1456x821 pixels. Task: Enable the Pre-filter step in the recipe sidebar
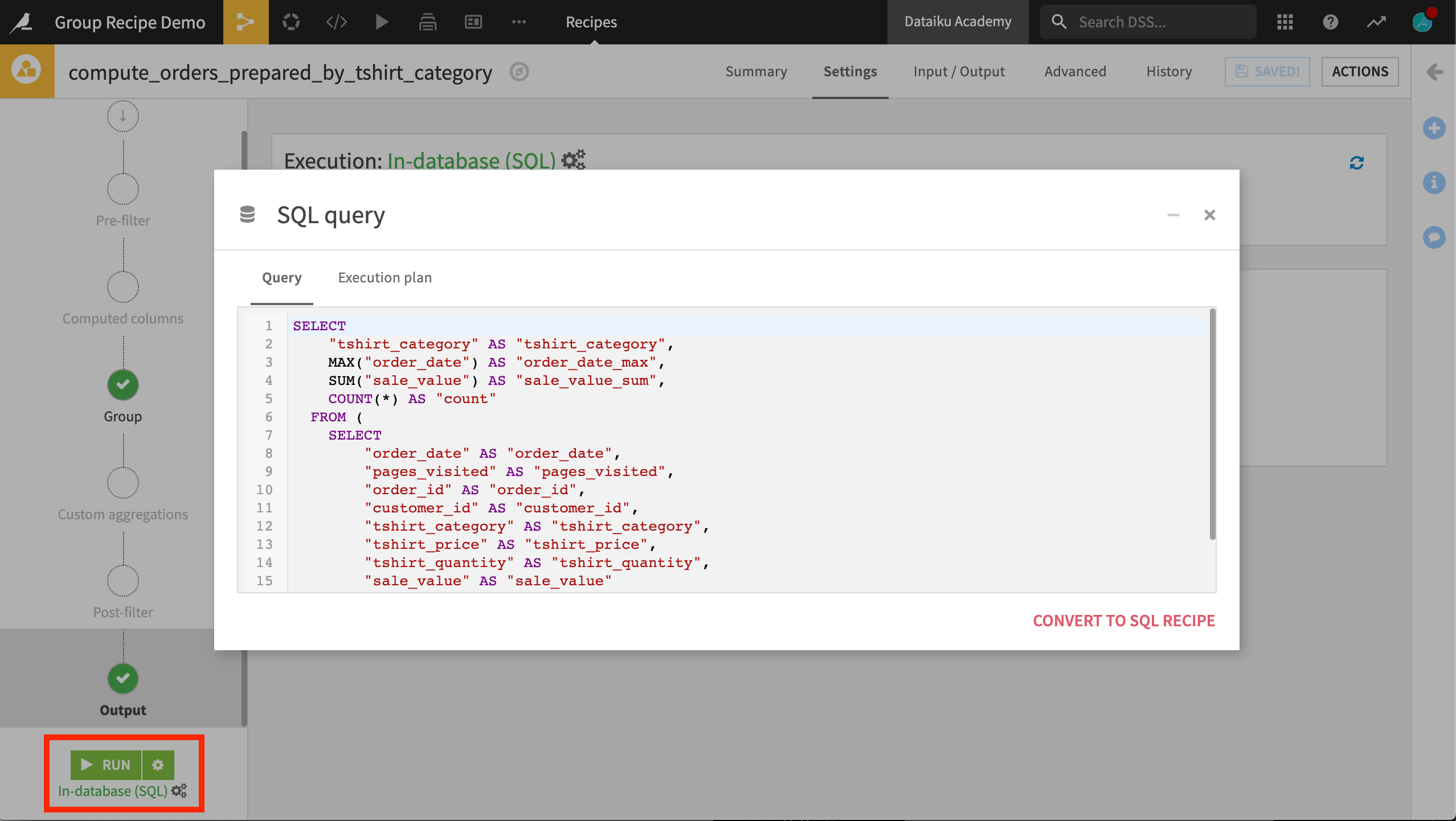[122, 188]
